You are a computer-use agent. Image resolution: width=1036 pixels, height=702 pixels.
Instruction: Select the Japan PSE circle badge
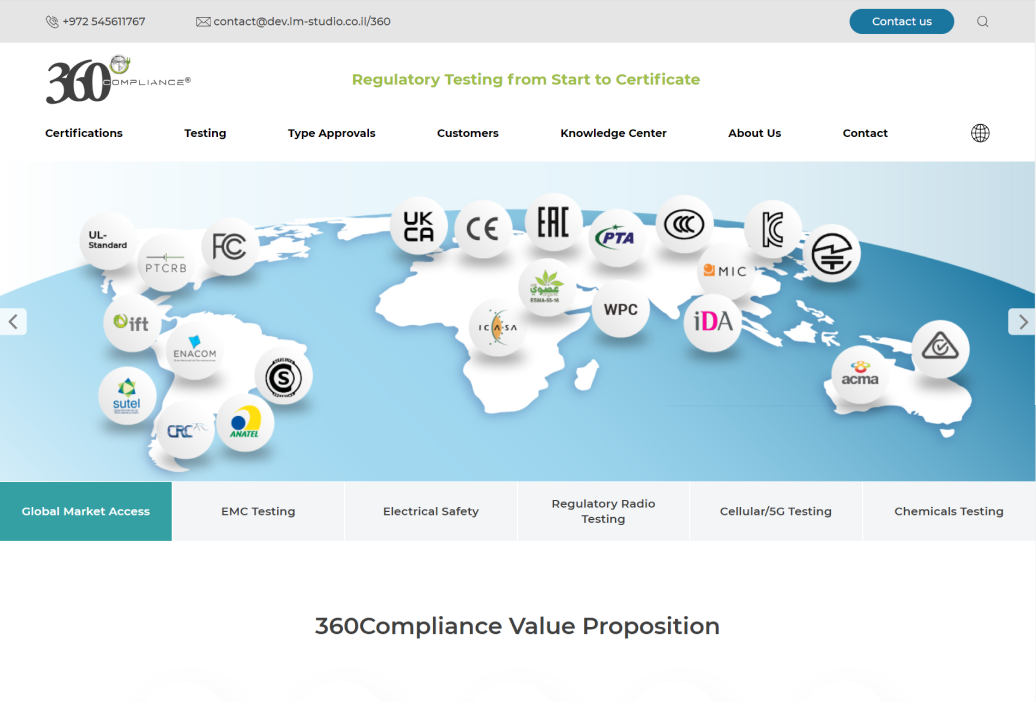click(831, 253)
